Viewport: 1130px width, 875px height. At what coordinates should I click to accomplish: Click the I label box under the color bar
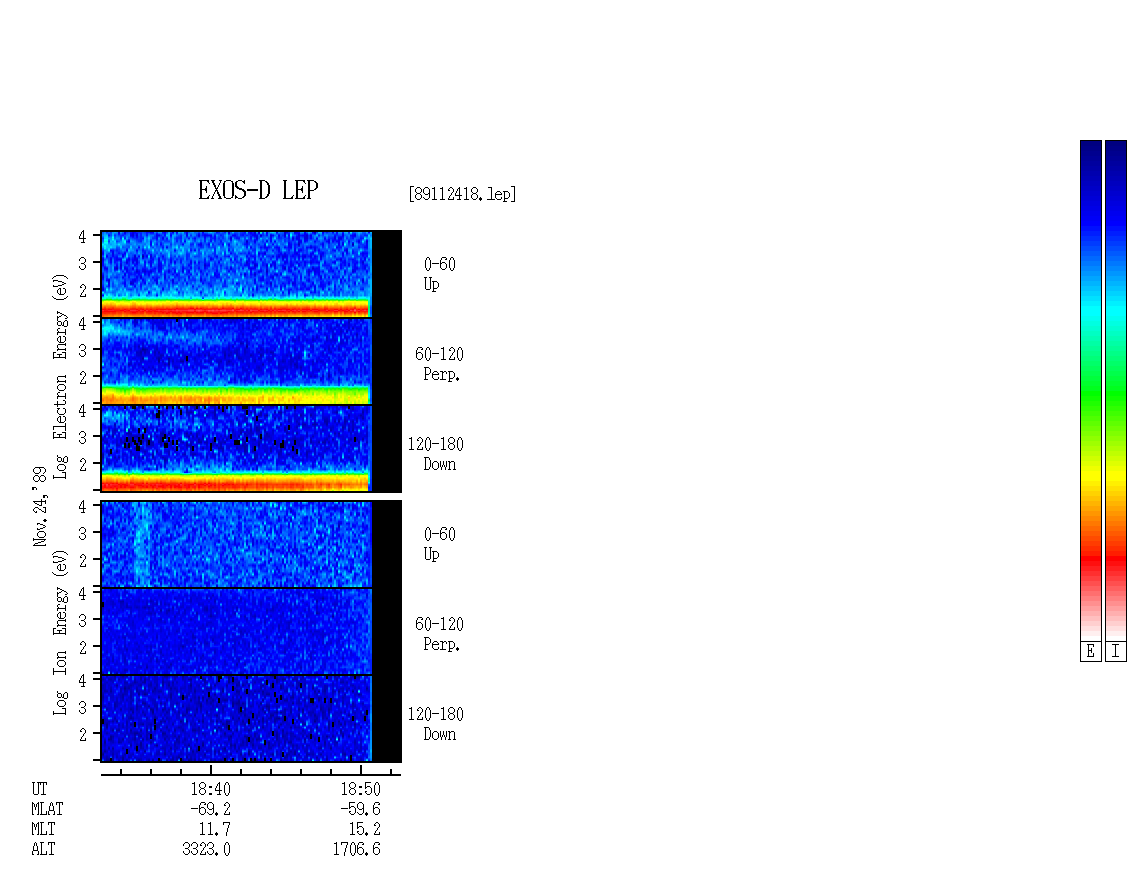[1116, 652]
